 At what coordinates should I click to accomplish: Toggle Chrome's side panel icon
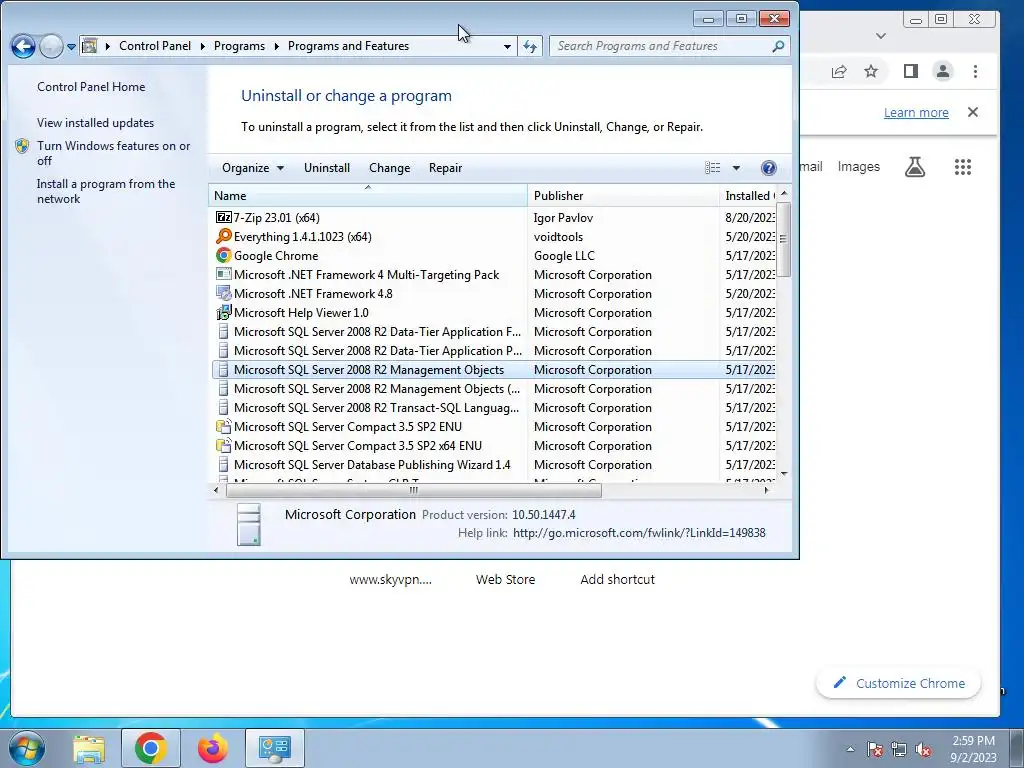click(x=910, y=71)
